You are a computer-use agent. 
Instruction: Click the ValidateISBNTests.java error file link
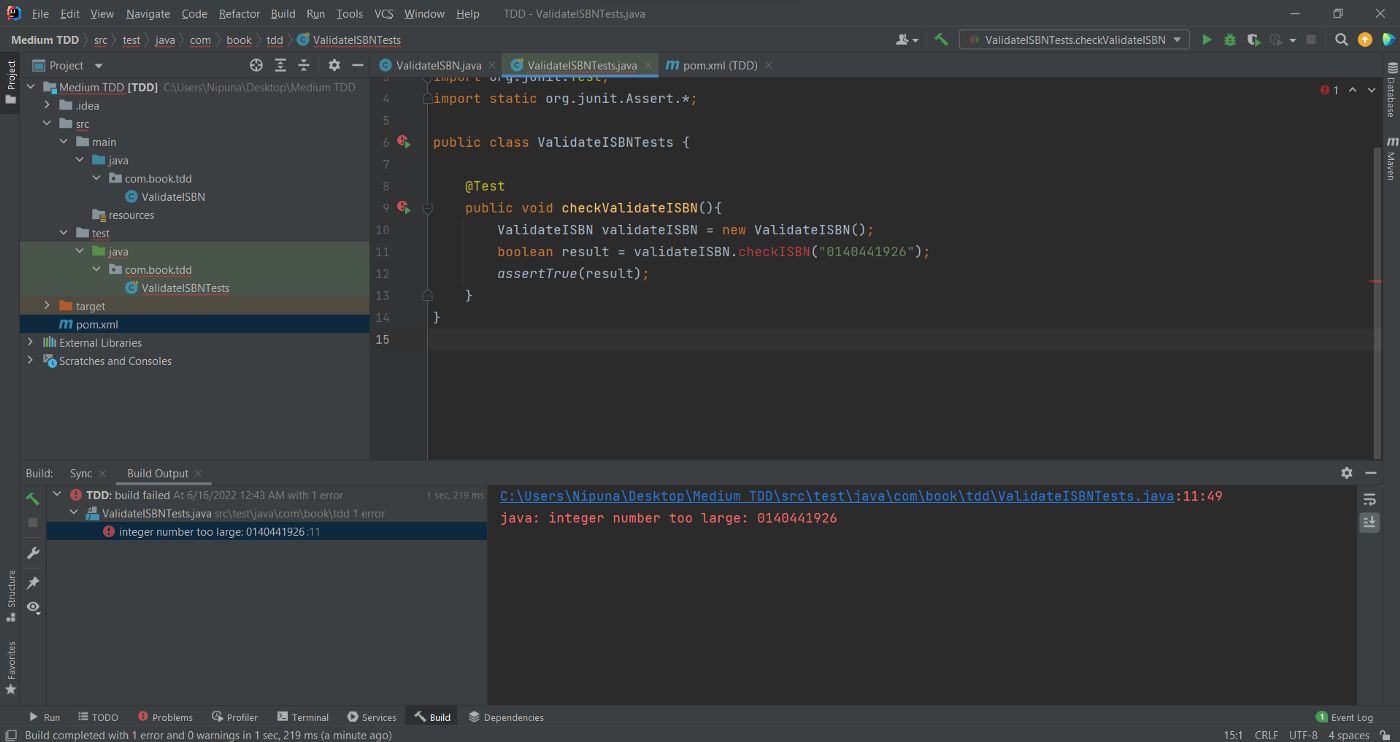(836, 496)
